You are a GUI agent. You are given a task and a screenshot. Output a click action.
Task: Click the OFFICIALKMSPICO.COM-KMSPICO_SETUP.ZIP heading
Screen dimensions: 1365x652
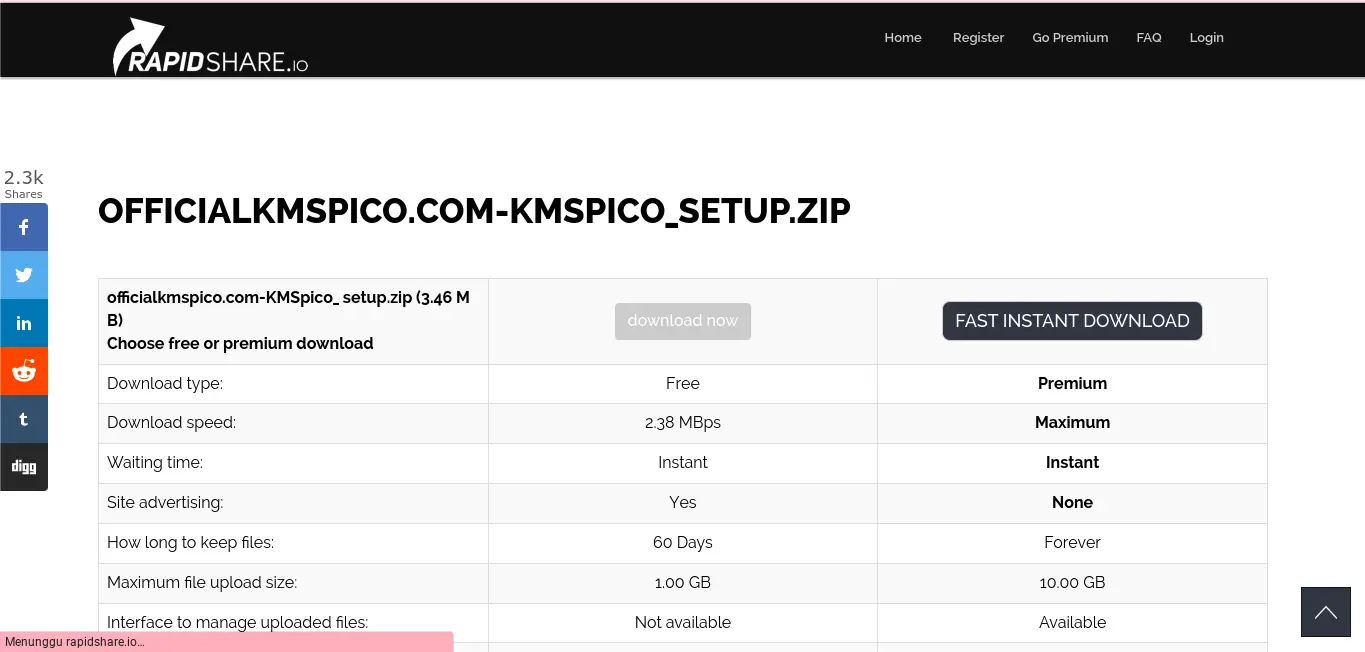pos(474,211)
